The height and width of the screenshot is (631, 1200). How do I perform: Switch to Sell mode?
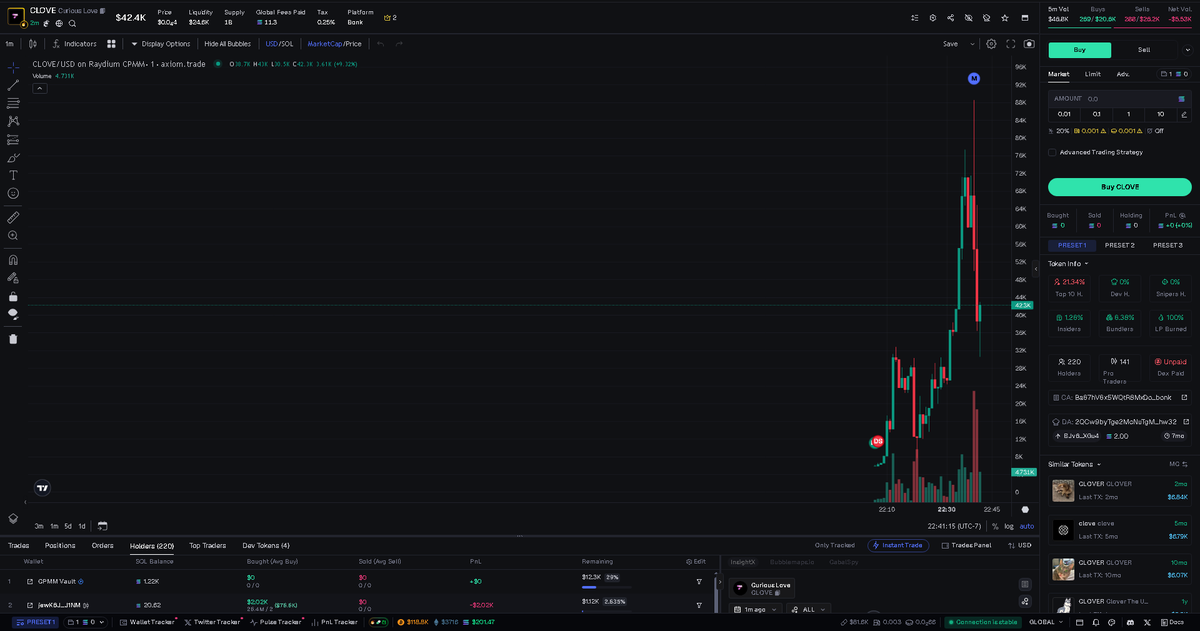[1143, 50]
